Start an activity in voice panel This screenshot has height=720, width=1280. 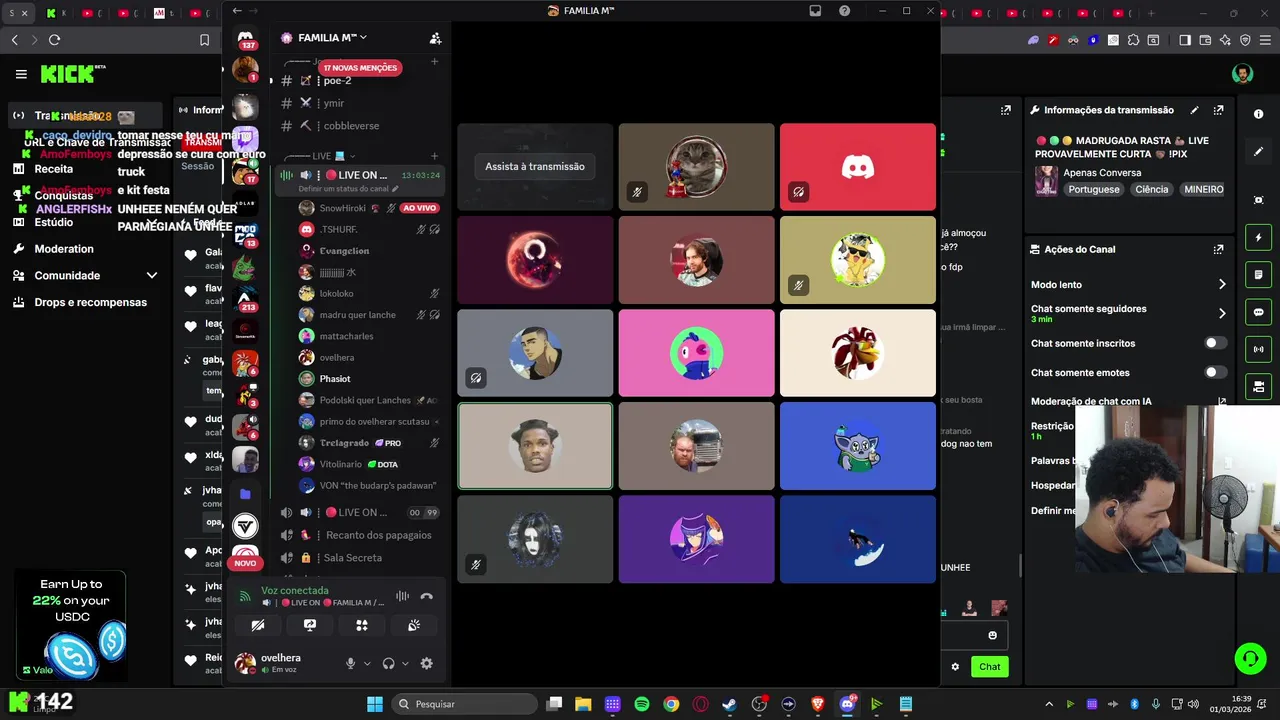[362, 625]
